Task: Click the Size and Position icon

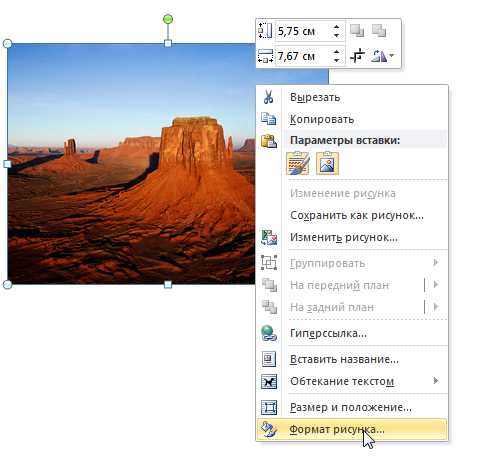Action: pyautogui.click(x=269, y=407)
